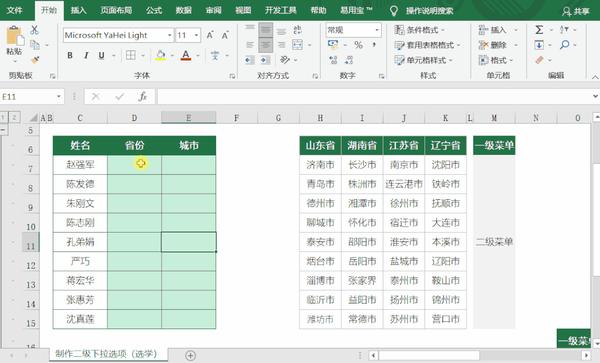This screenshot has height=363, width=600.
Task: Click the insert function fx icon
Action: [143, 97]
